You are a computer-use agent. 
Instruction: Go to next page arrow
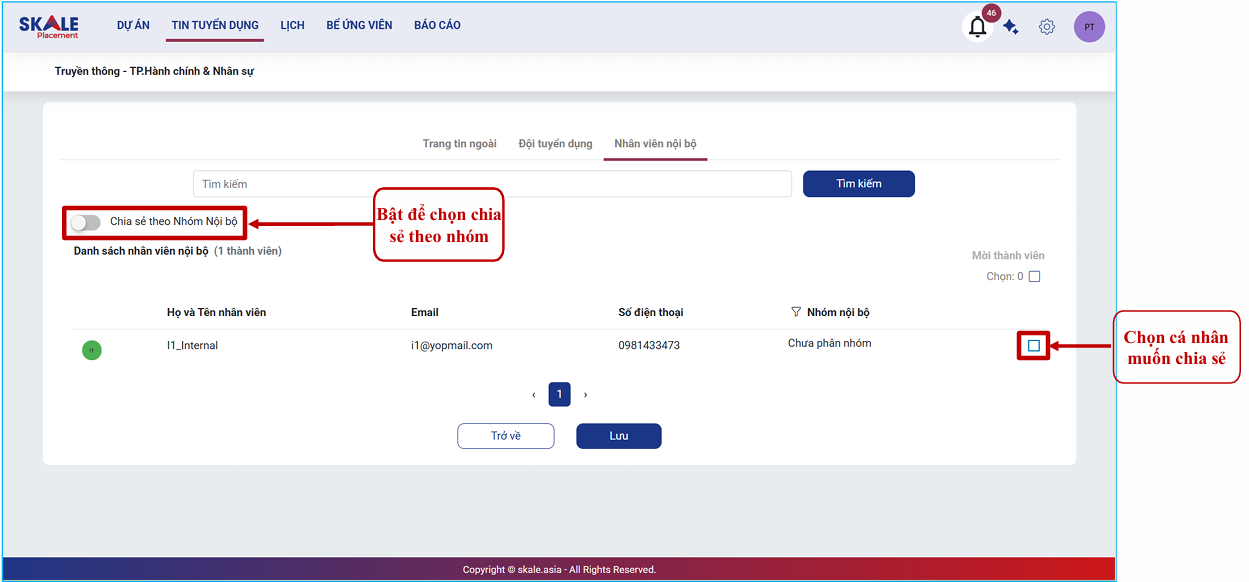tap(585, 395)
